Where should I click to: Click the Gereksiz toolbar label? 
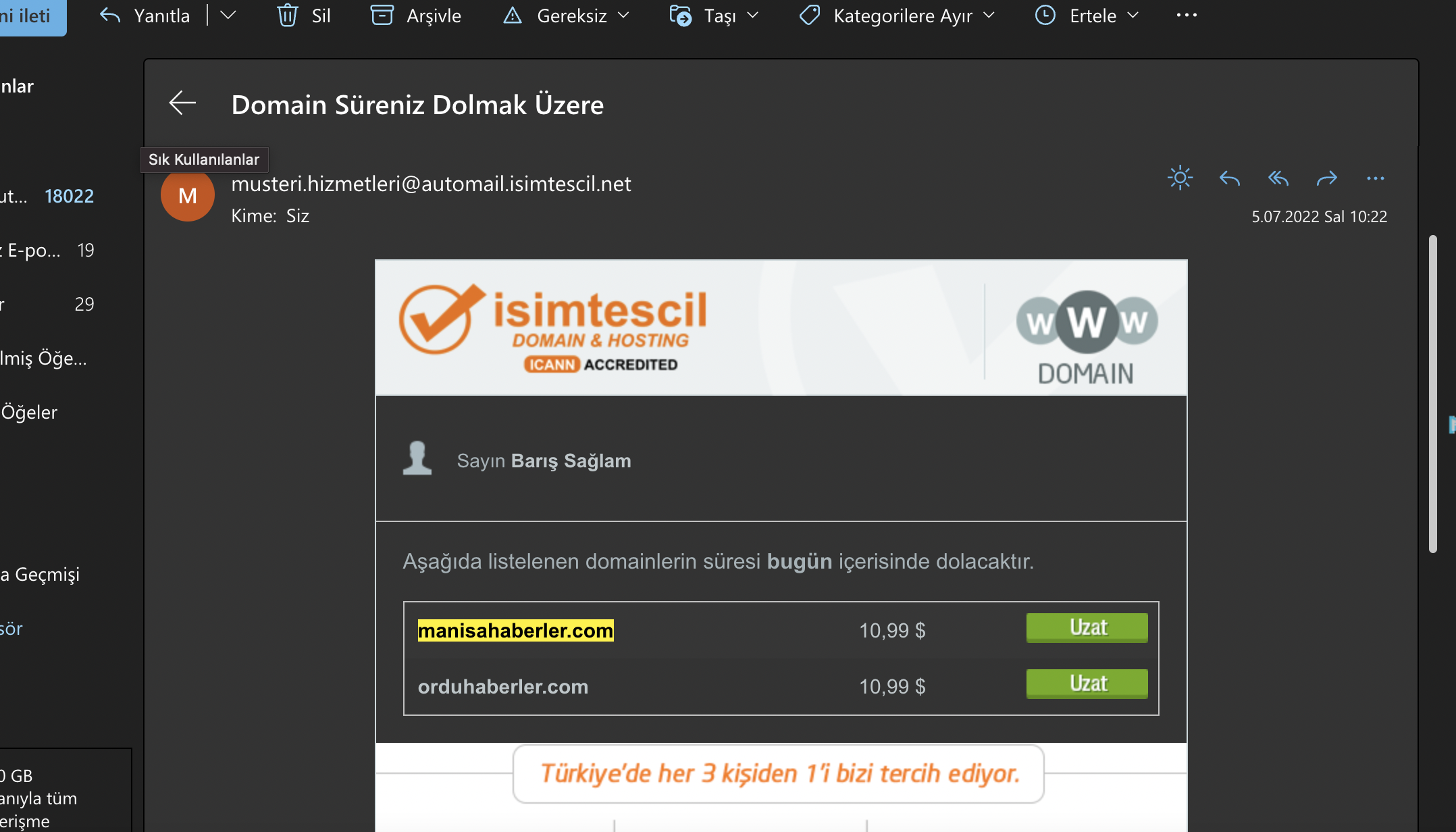572,16
